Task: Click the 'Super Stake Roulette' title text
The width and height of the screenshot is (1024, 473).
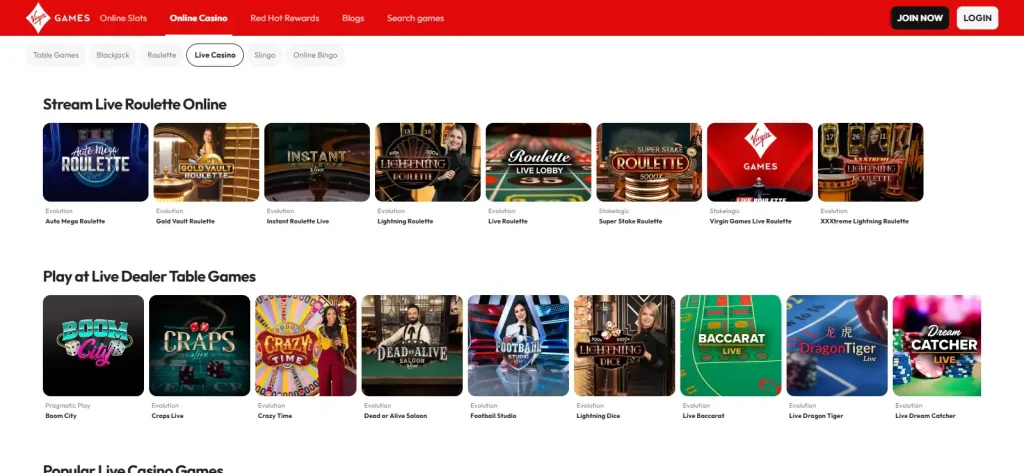Action: [x=630, y=221]
